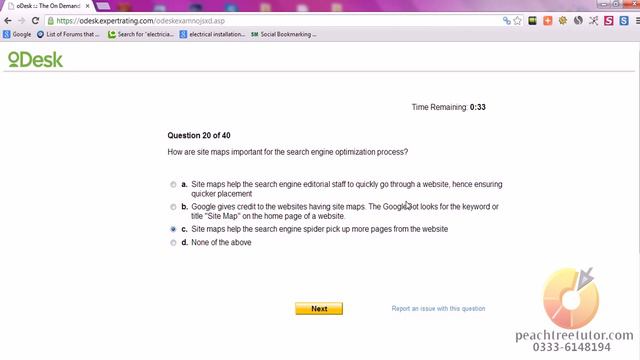The height and width of the screenshot is (360, 640).
Task: Click the text 'None of the above'
Action: pos(221,242)
